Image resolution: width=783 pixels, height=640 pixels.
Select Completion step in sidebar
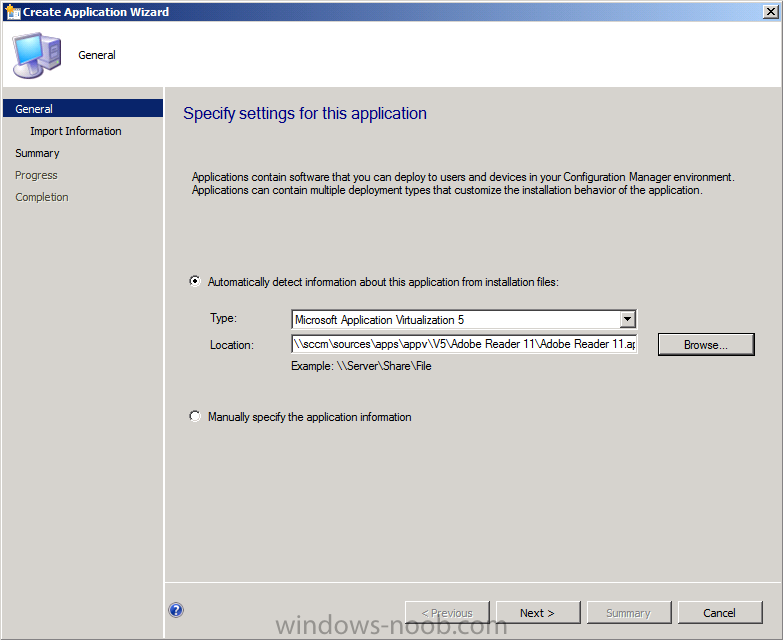42,197
